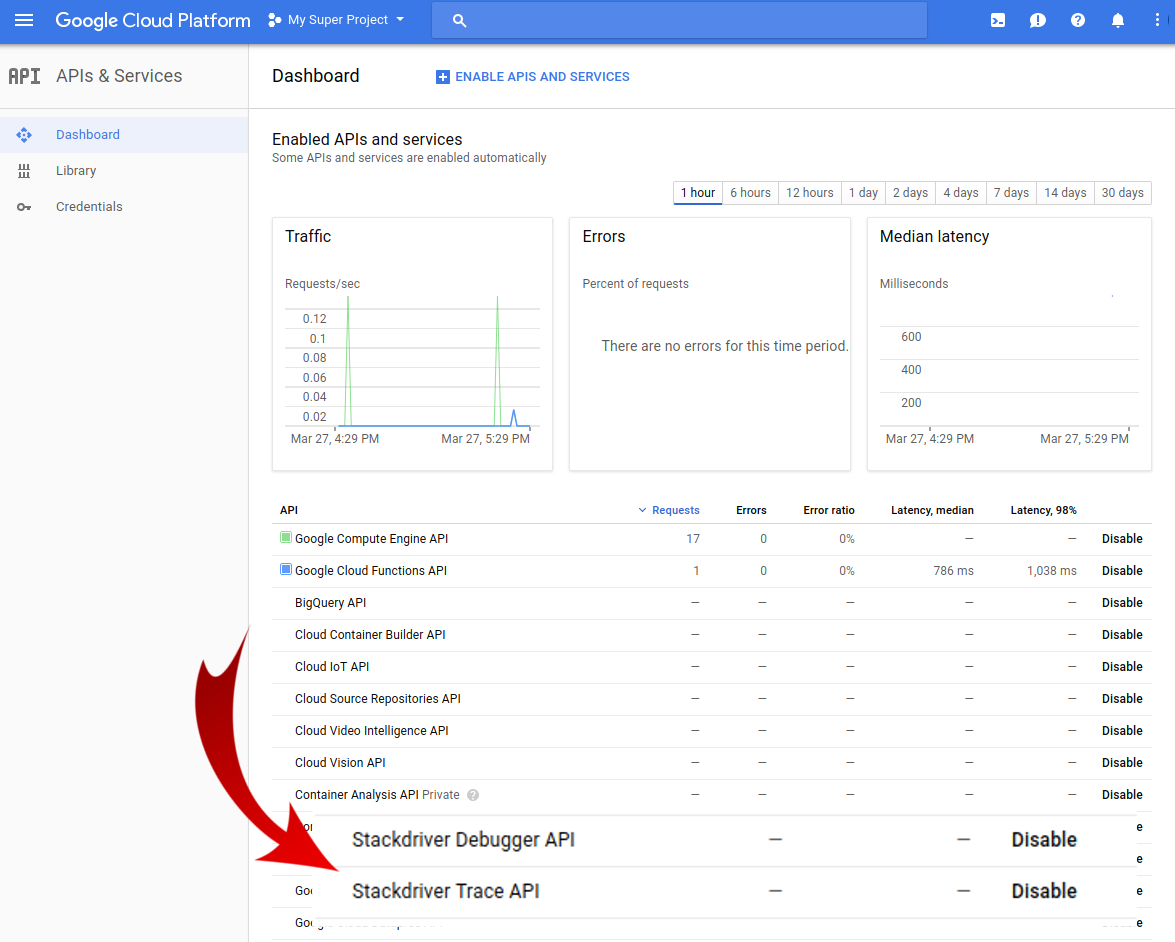Open the help question mark icon

tap(1077, 20)
